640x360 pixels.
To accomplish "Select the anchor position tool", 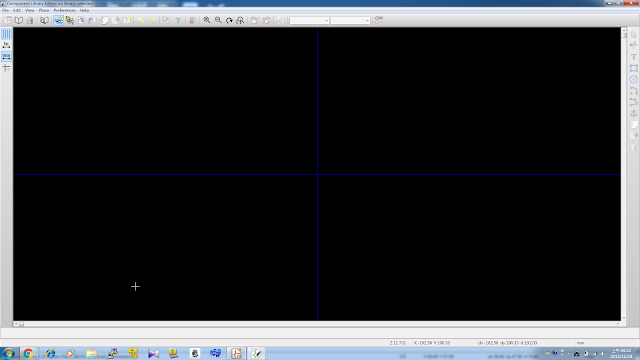I will click(x=633, y=113).
